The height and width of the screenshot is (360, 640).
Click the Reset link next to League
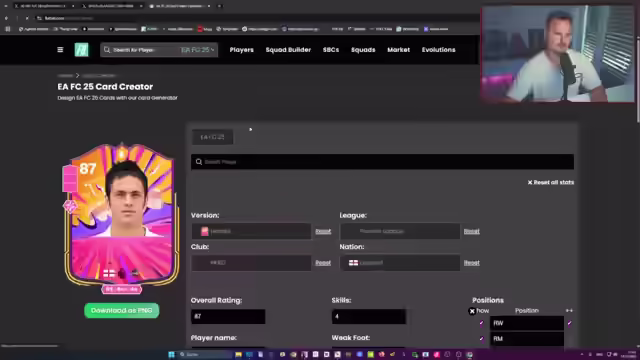click(471, 231)
